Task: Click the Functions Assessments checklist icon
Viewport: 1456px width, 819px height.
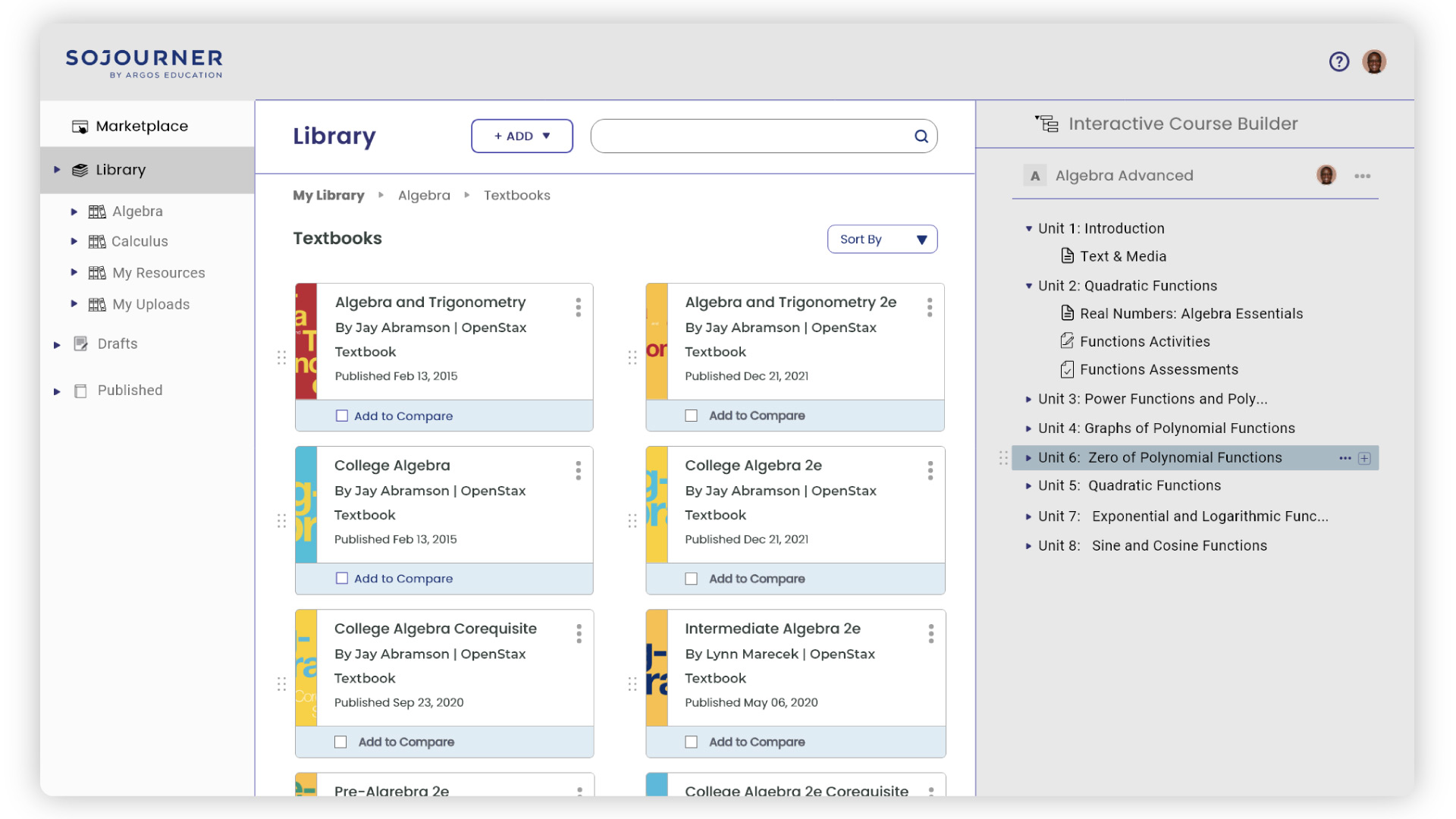Action: [1067, 369]
